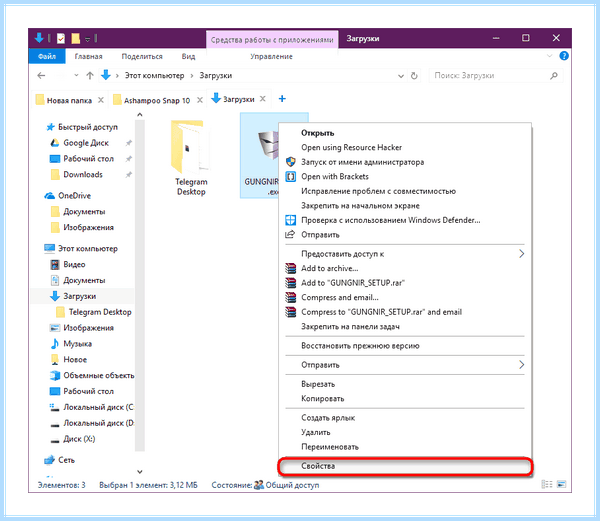
Task: Open the Управление ribbon tab
Action: pyautogui.click(x=271, y=56)
